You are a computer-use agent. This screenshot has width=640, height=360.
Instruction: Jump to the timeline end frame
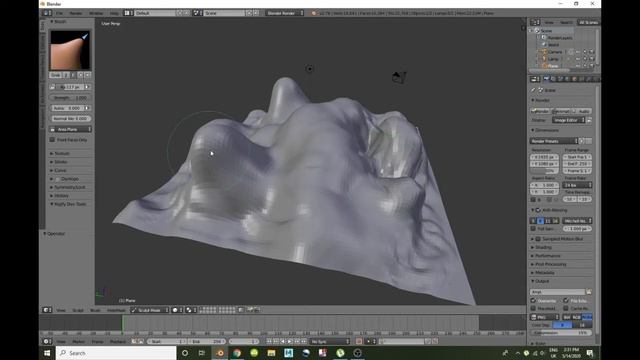pos(304,341)
